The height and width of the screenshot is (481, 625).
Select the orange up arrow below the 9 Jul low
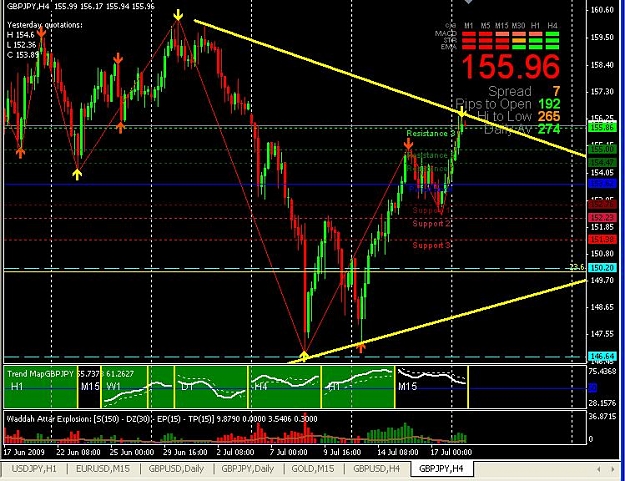click(x=361, y=348)
